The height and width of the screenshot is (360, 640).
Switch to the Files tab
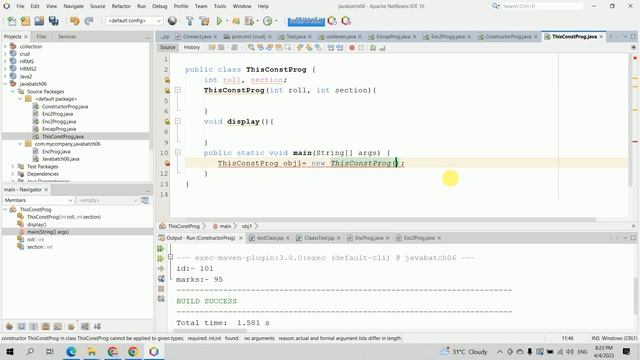pos(41,37)
